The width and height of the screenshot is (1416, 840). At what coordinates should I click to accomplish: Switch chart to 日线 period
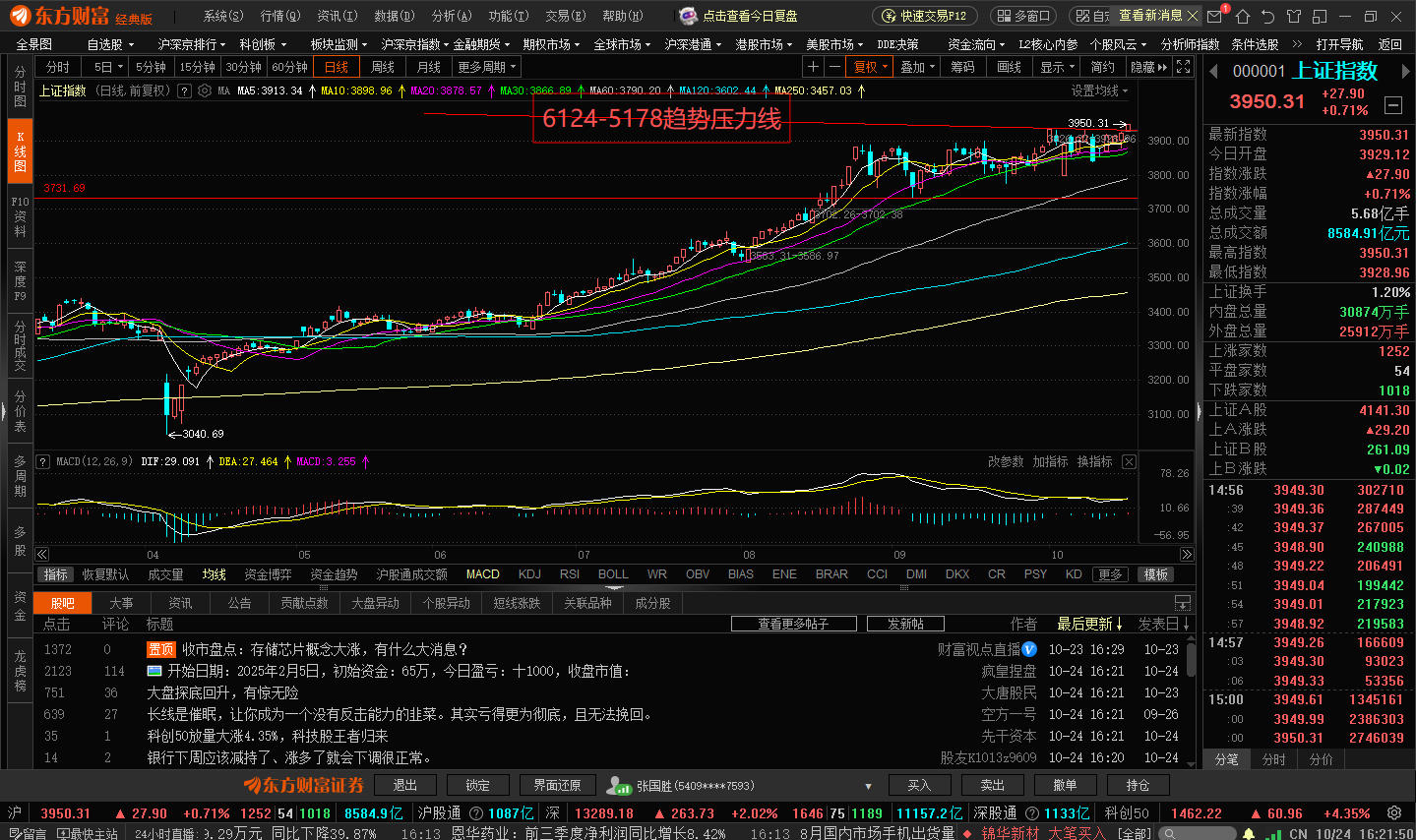pos(337,67)
